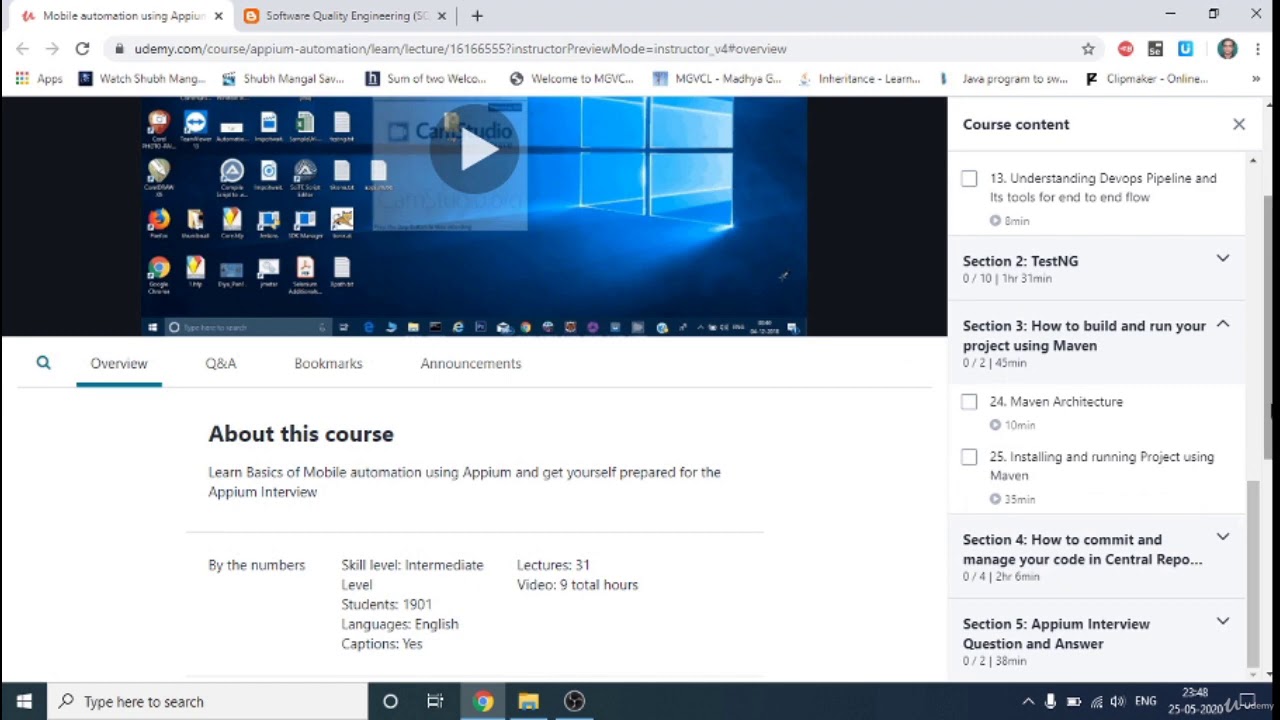Open Wi-Fi network tray icon
Viewport: 1280px width, 720px height.
click(x=1096, y=701)
